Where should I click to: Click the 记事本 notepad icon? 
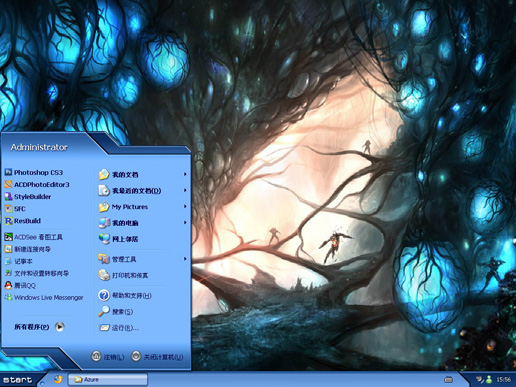tap(8, 261)
